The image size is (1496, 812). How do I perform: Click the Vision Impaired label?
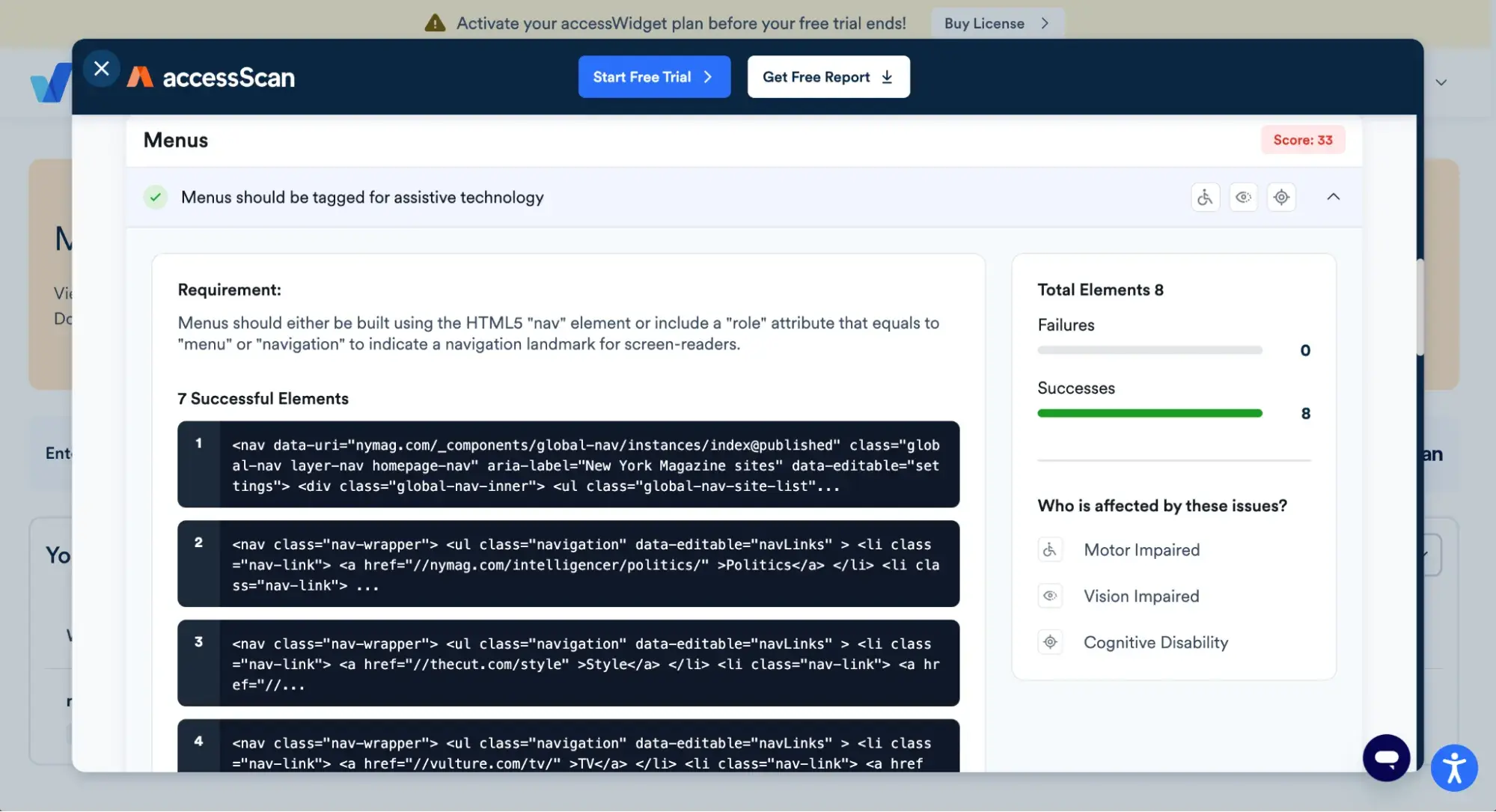pos(1141,596)
